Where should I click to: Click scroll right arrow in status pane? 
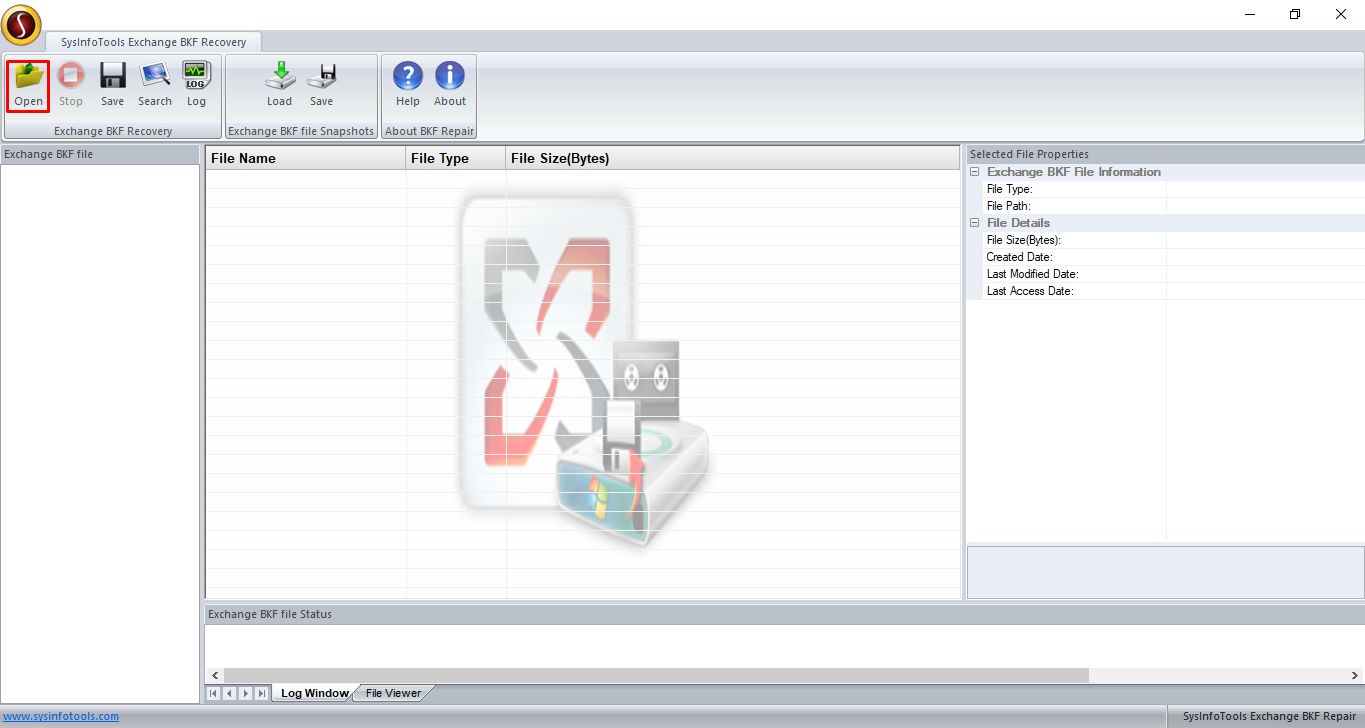pyautogui.click(x=1356, y=676)
